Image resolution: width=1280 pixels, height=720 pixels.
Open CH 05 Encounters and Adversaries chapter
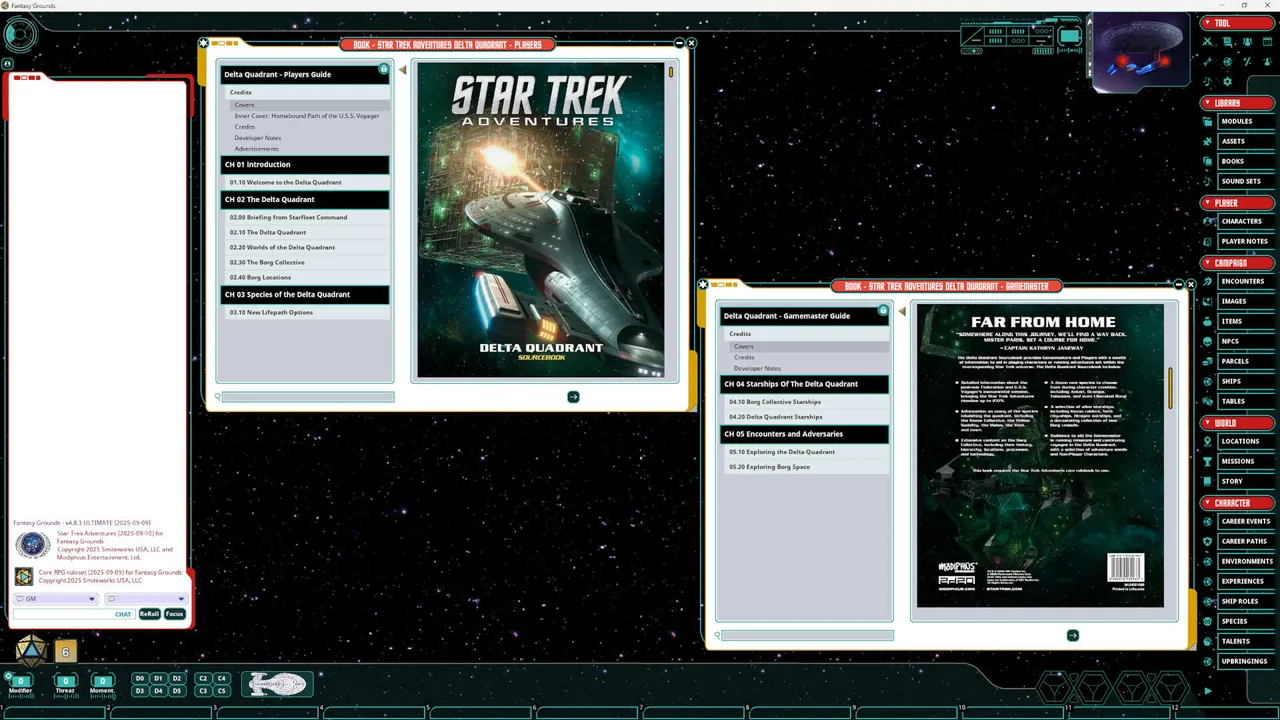click(x=804, y=434)
